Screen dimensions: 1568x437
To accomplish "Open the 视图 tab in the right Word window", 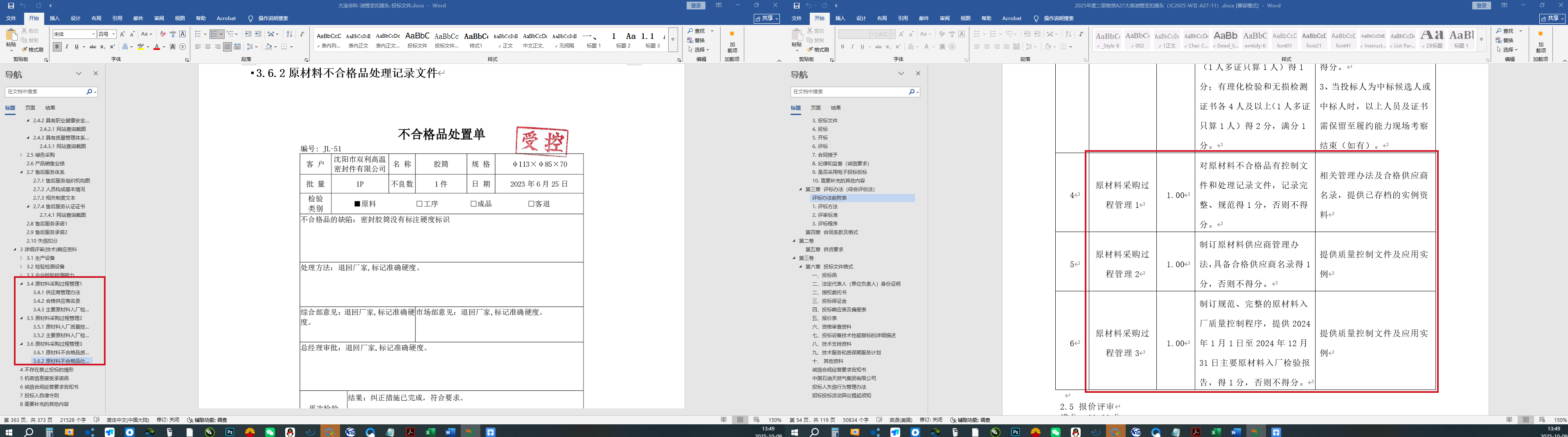I will click(x=965, y=19).
